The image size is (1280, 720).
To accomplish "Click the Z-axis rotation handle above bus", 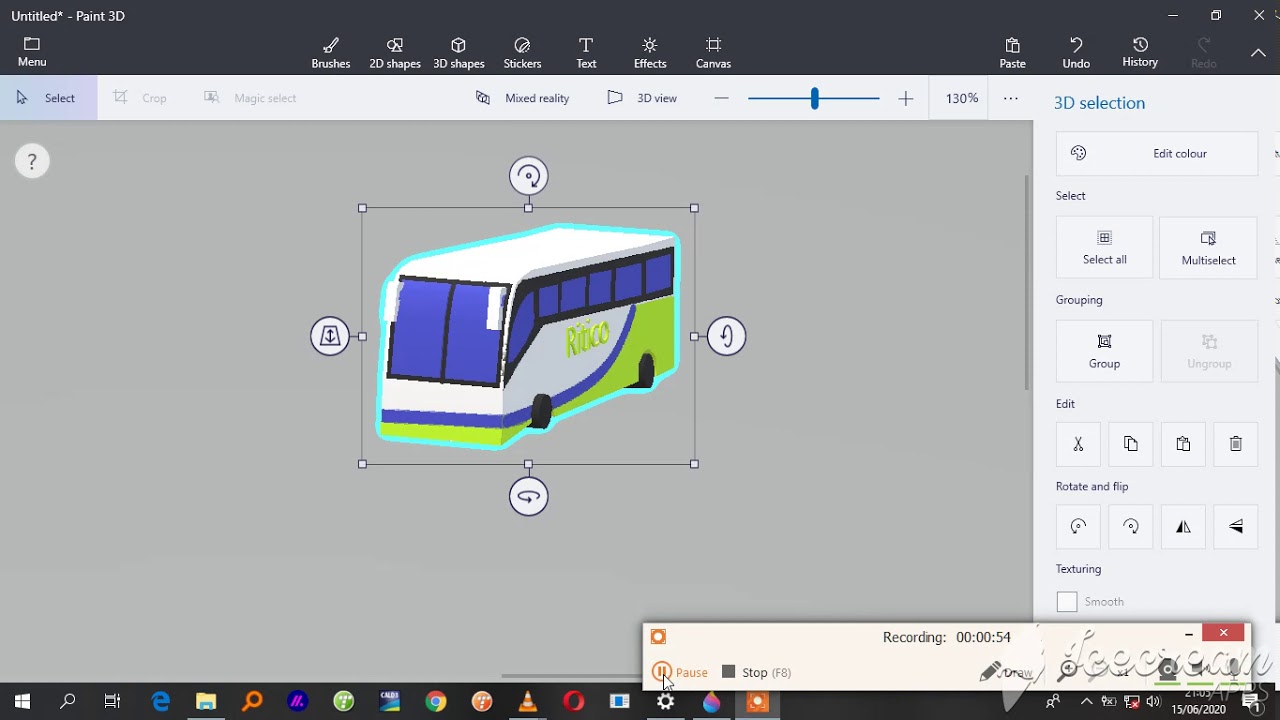I will [528, 176].
